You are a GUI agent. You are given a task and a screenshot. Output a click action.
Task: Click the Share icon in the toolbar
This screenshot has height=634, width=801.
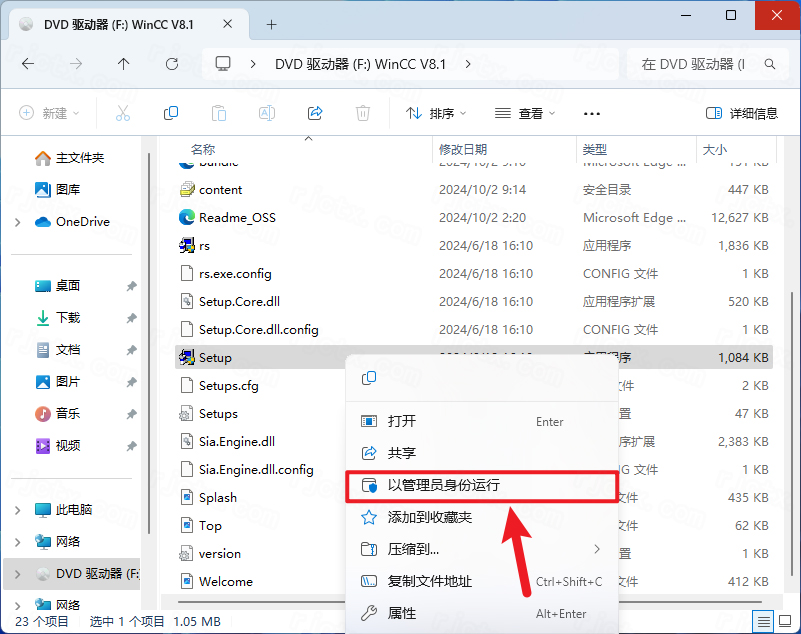click(x=315, y=113)
